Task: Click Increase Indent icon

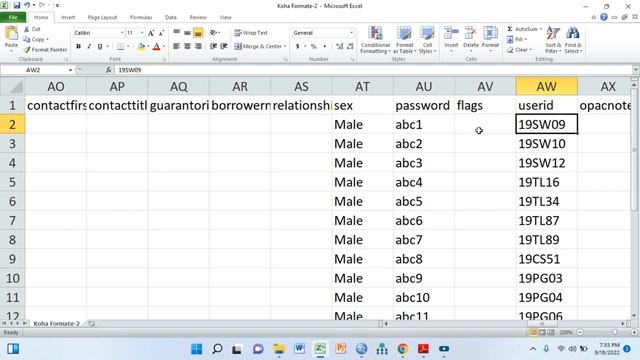Action: pos(224,47)
